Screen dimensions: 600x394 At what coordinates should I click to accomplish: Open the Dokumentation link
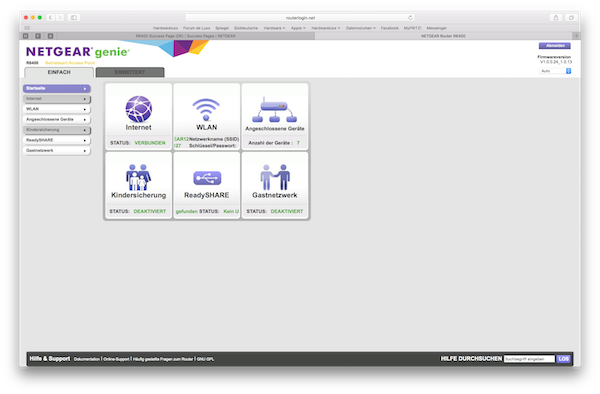click(x=87, y=359)
